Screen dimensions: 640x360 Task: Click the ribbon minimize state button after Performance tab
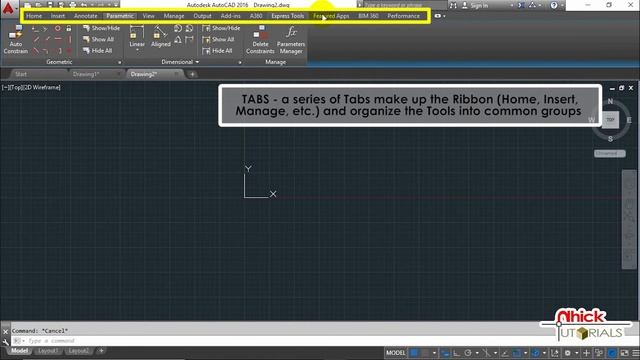click(438, 16)
